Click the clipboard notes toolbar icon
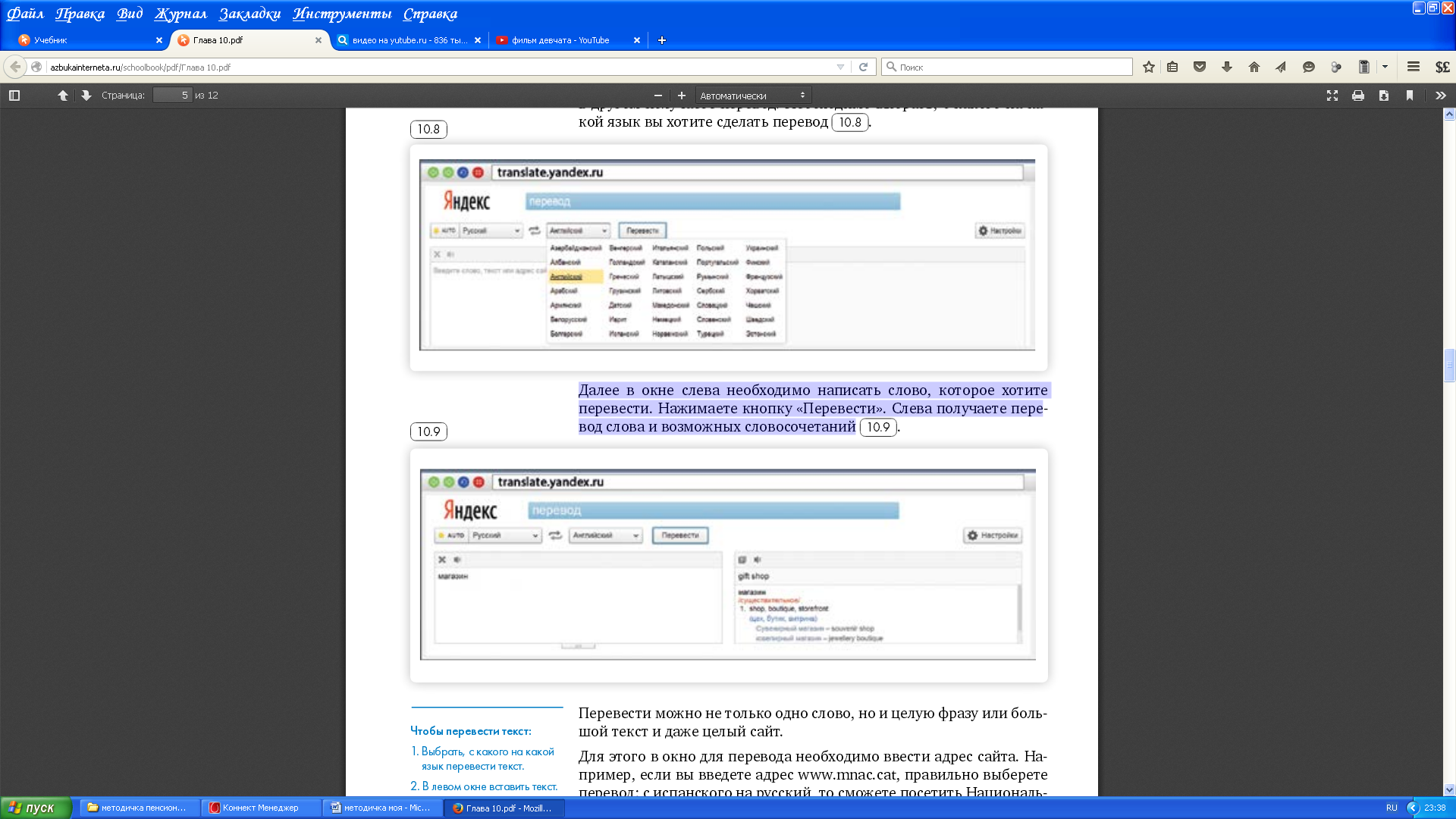 tap(1363, 67)
